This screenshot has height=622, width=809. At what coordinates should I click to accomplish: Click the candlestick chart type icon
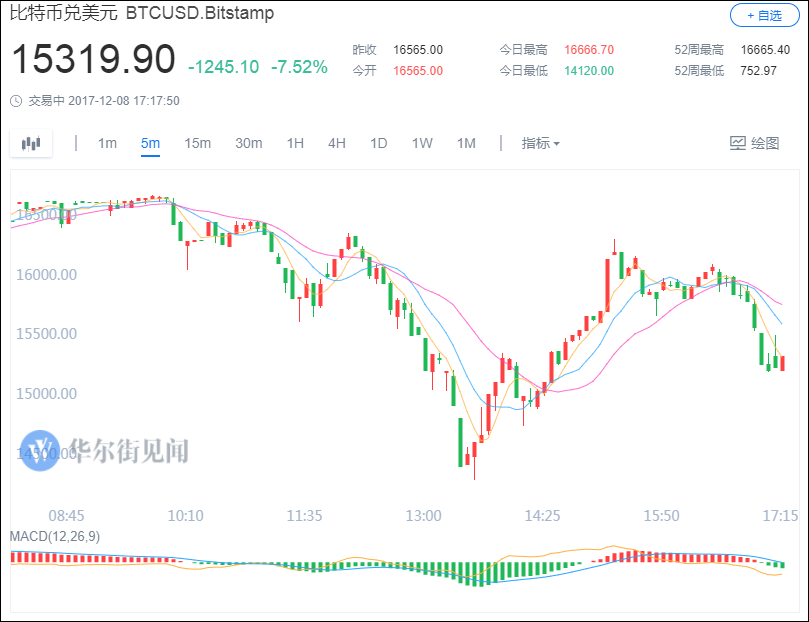[x=31, y=143]
